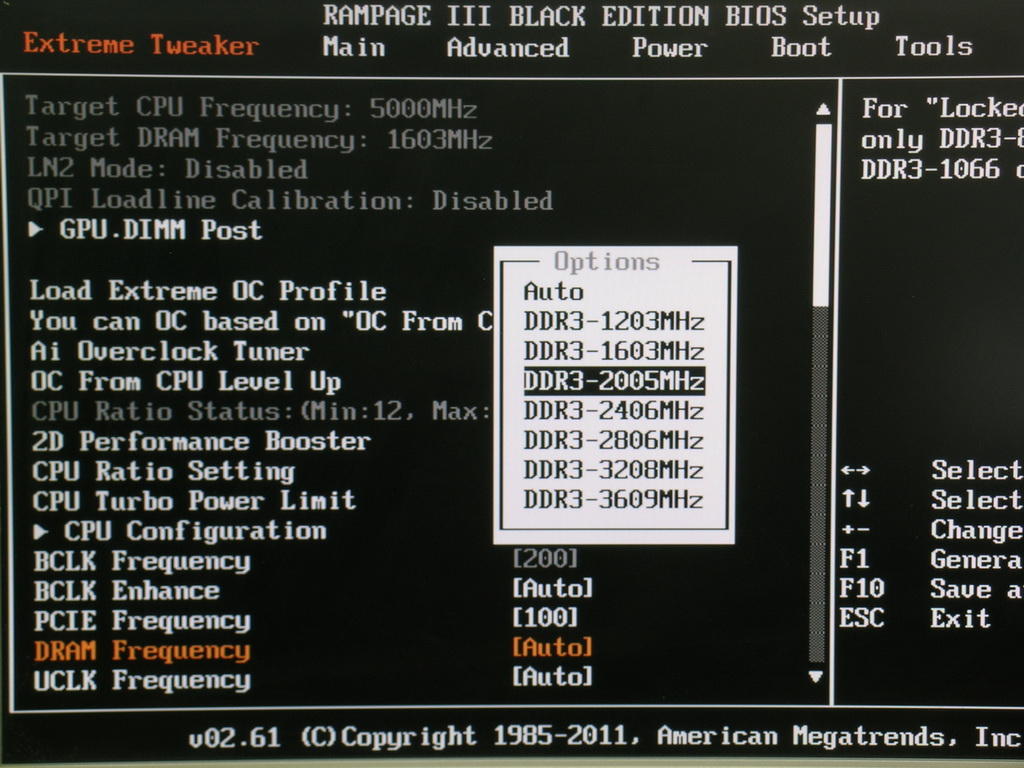Open UCLK Frequency [Auto] value
Viewport: 1024px width, 768px height.
(552, 677)
